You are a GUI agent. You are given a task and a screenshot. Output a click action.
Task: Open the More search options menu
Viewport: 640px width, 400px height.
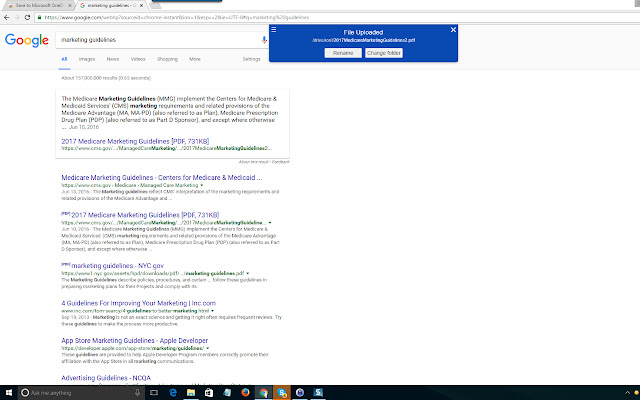[195, 59]
